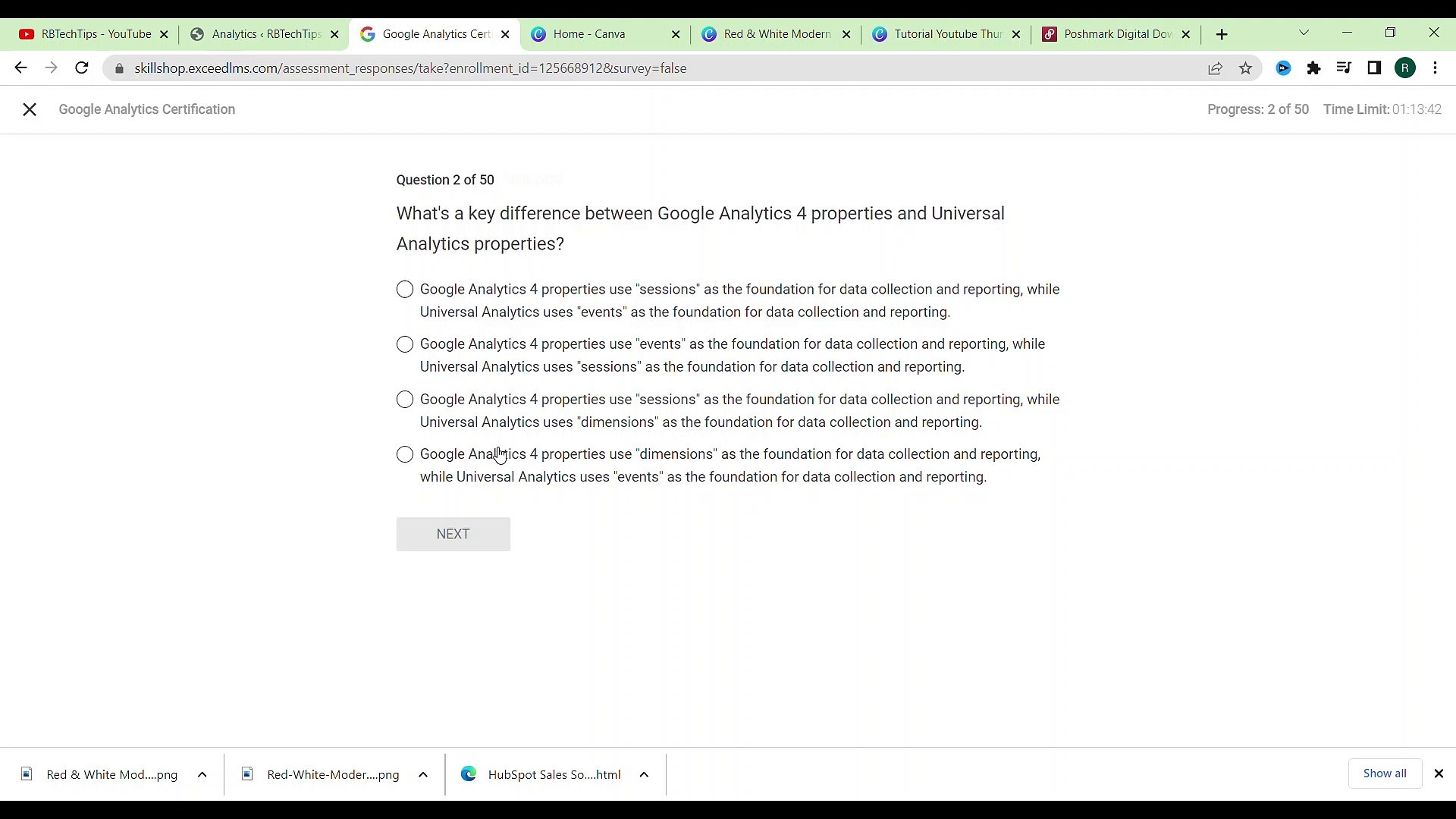Bookmark this page with star icon
The width and height of the screenshot is (1456, 819).
click(x=1245, y=68)
